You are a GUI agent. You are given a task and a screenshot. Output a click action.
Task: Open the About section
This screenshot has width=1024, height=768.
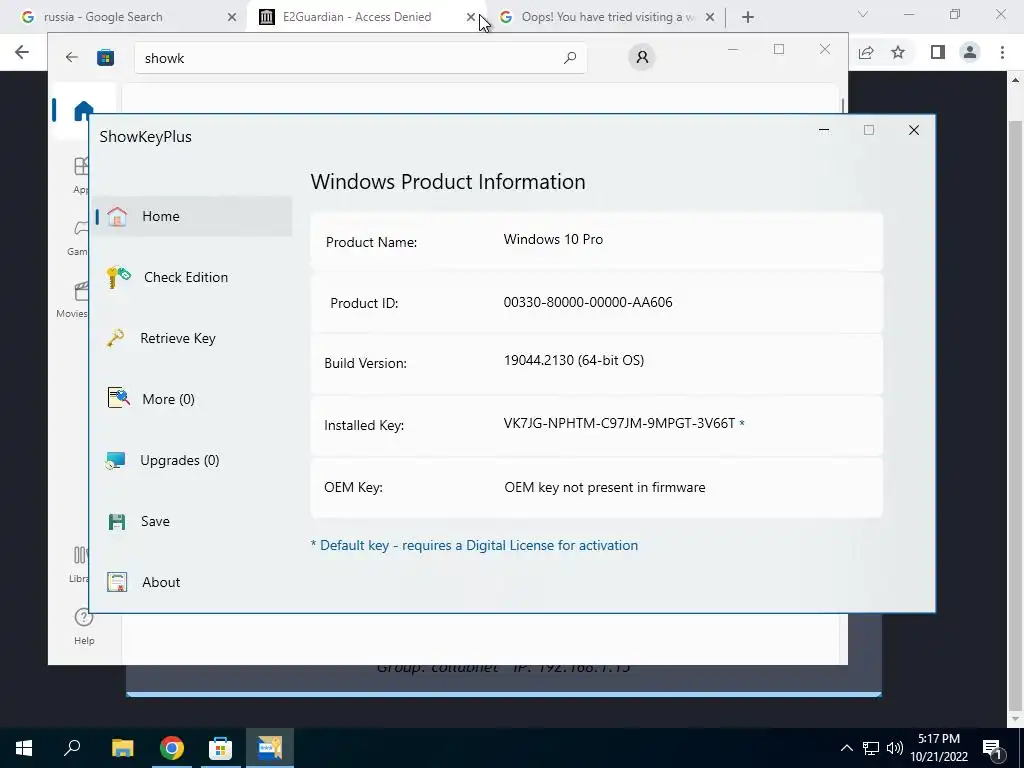point(161,582)
